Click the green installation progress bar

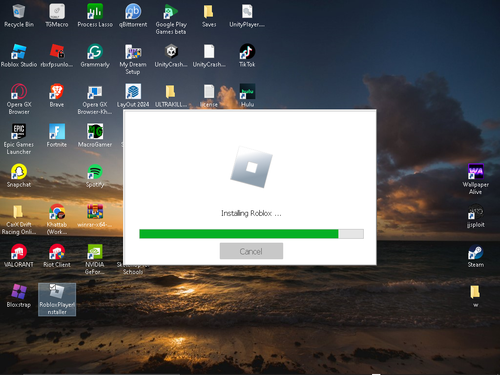point(251,234)
